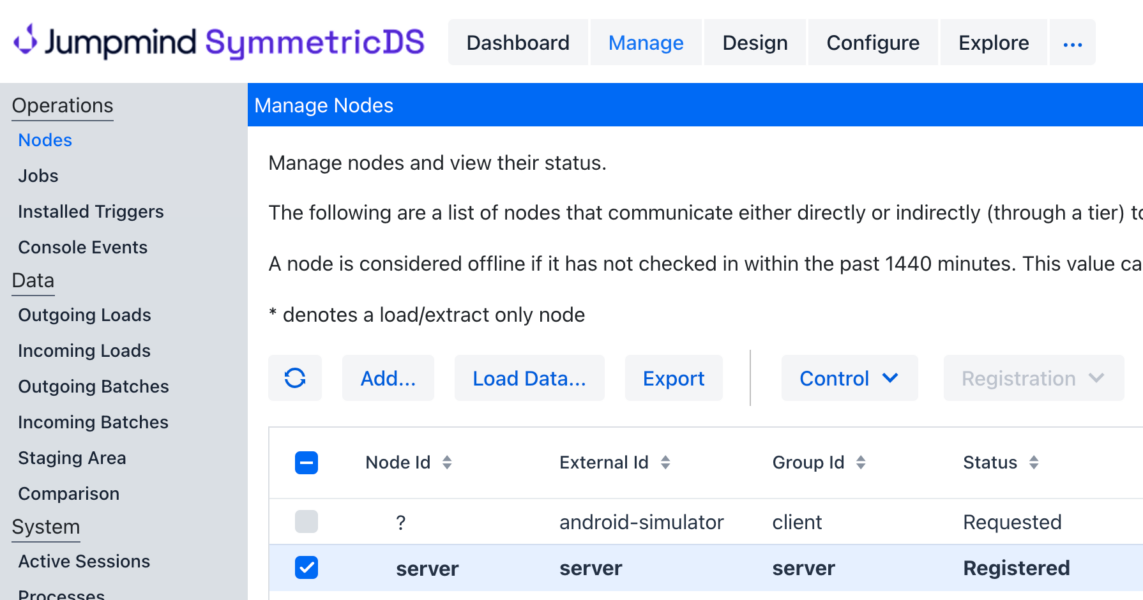Viewport: 1143px width, 600px height.
Task: Check the android-simulator row checkbox
Action: click(306, 521)
